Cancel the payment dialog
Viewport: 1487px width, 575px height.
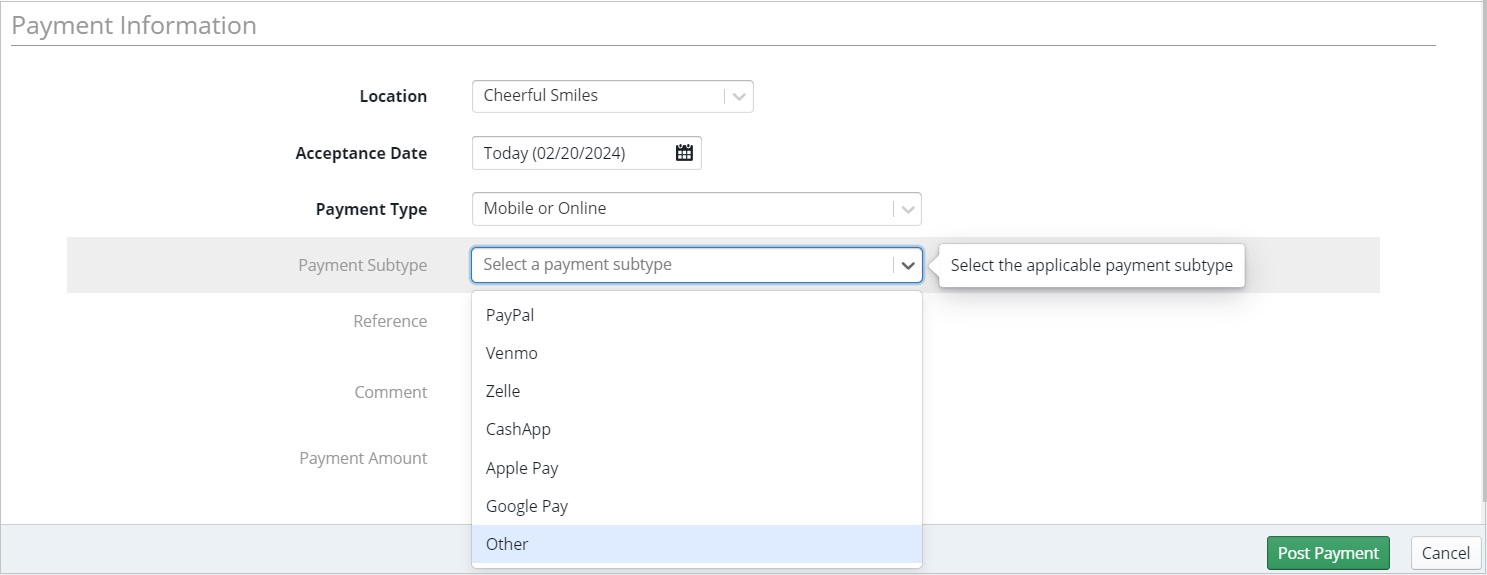(x=1445, y=553)
